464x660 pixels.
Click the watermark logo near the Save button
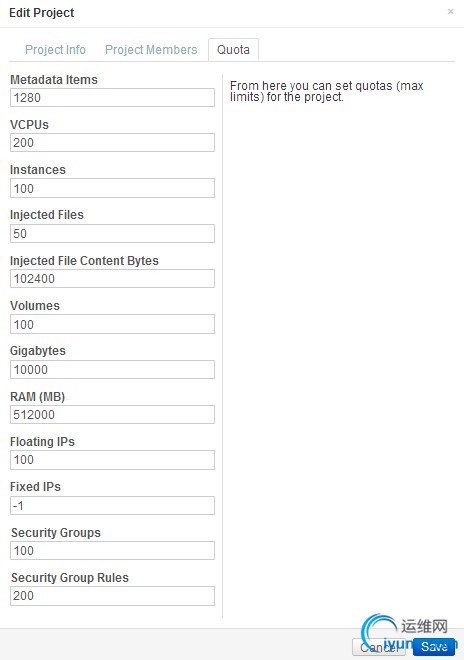(403, 631)
